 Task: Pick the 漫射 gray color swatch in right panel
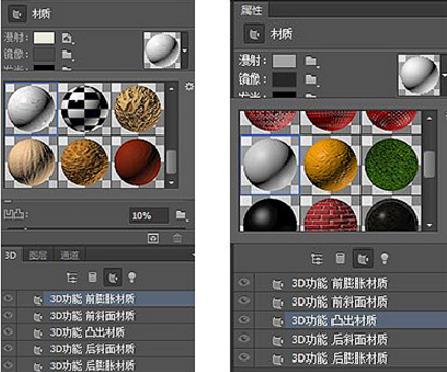[x=284, y=61]
